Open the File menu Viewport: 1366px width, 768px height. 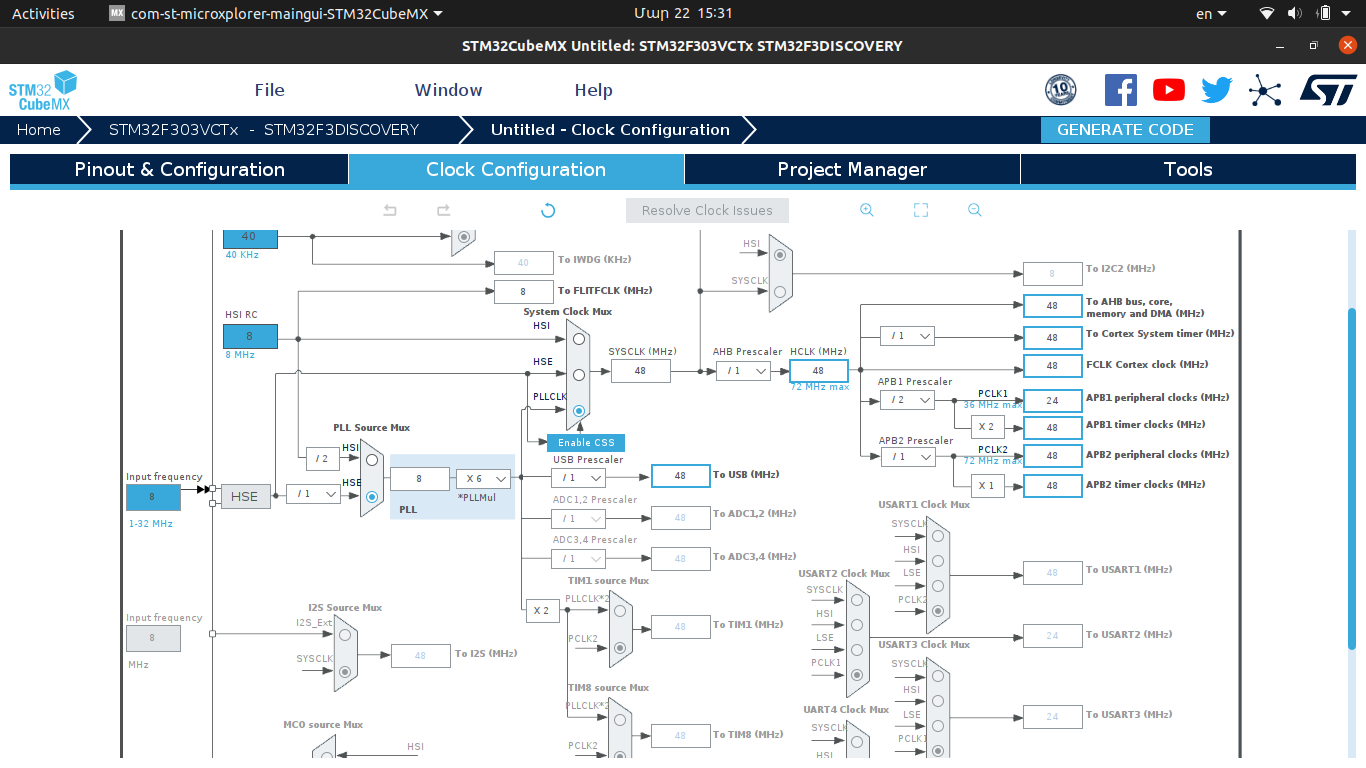(270, 90)
